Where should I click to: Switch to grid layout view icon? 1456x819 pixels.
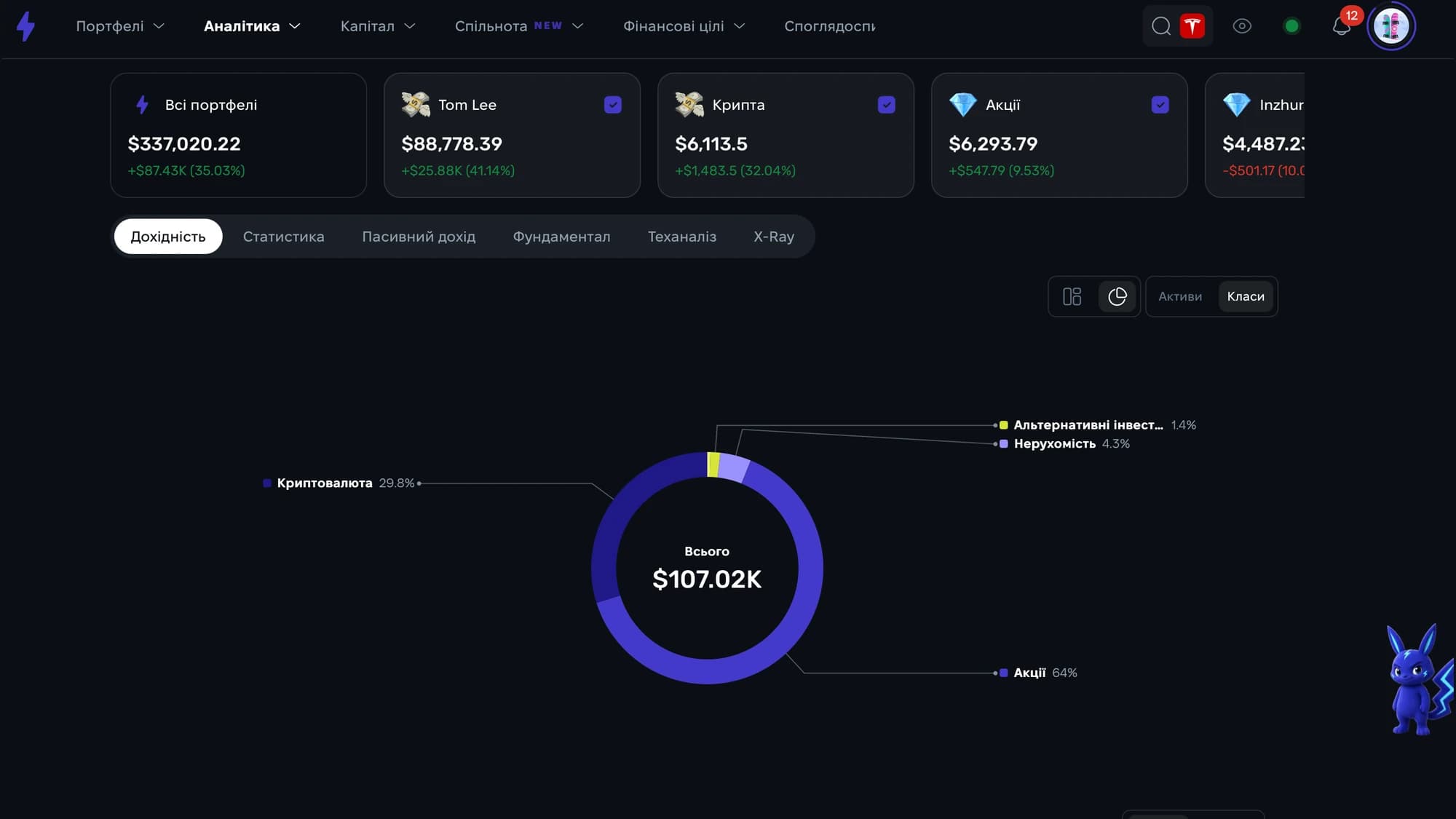coord(1072,296)
